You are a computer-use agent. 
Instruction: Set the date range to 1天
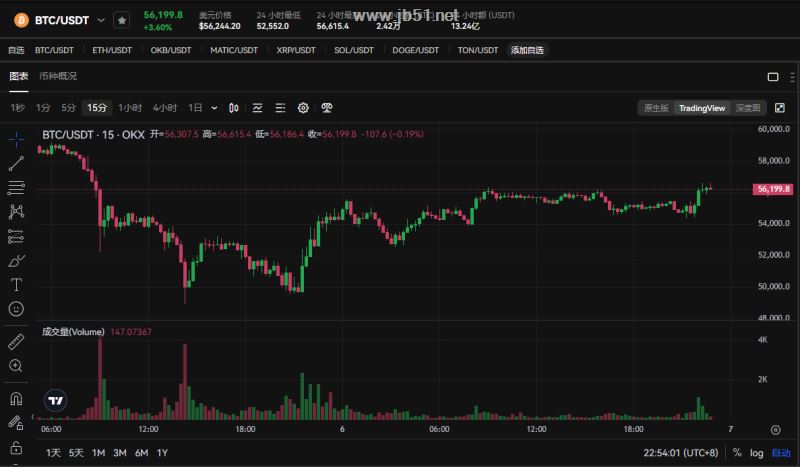coord(53,453)
